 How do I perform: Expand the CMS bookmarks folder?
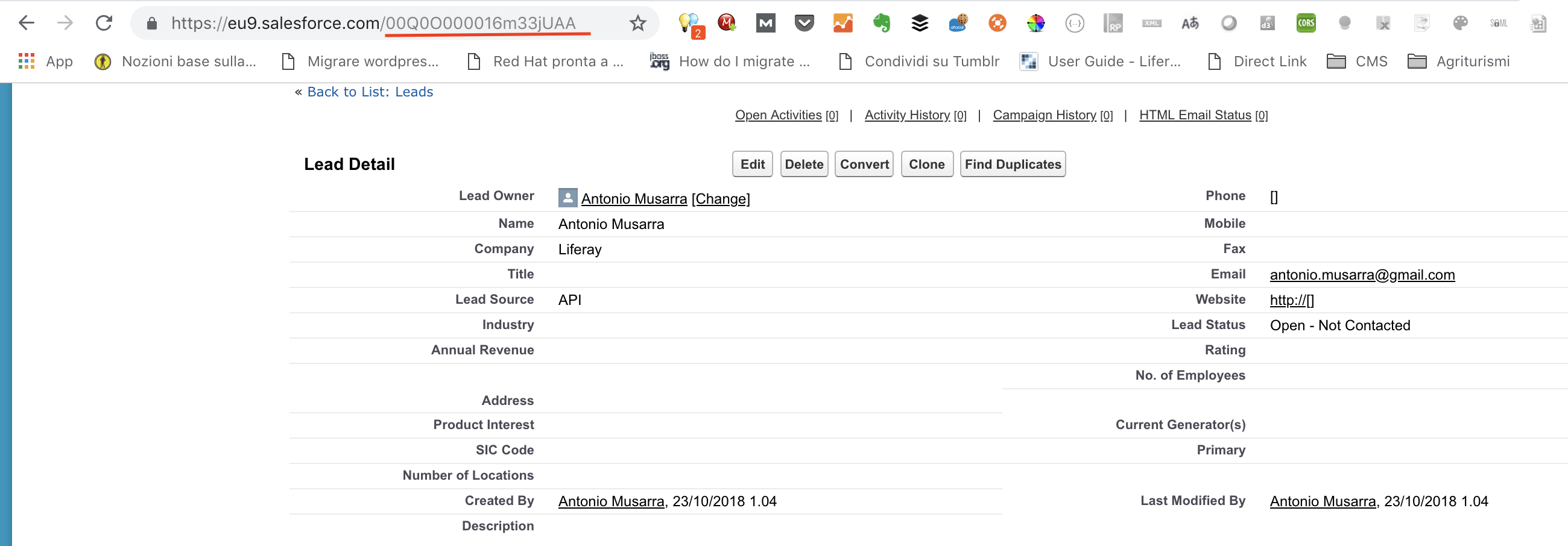pos(1357,61)
